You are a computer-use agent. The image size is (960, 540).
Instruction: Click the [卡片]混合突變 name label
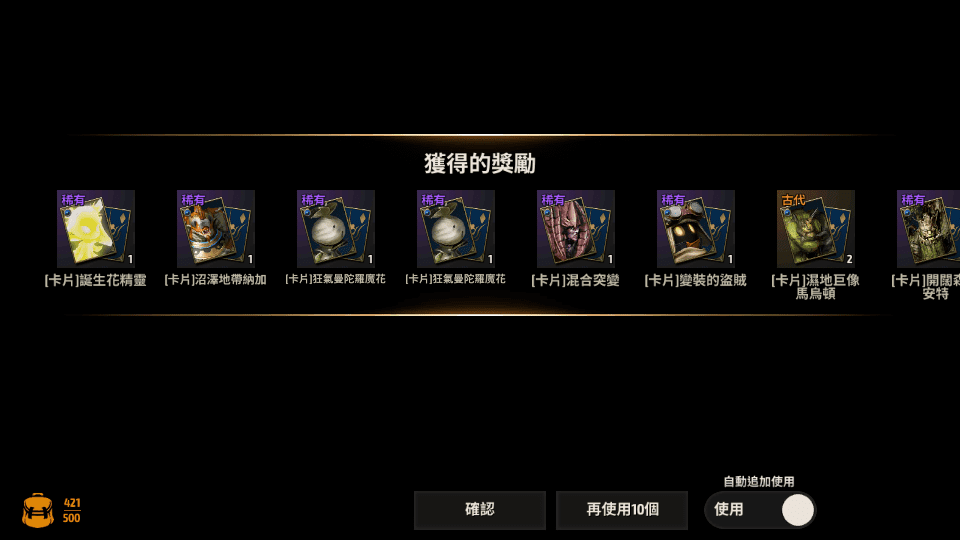tap(576, 280)
